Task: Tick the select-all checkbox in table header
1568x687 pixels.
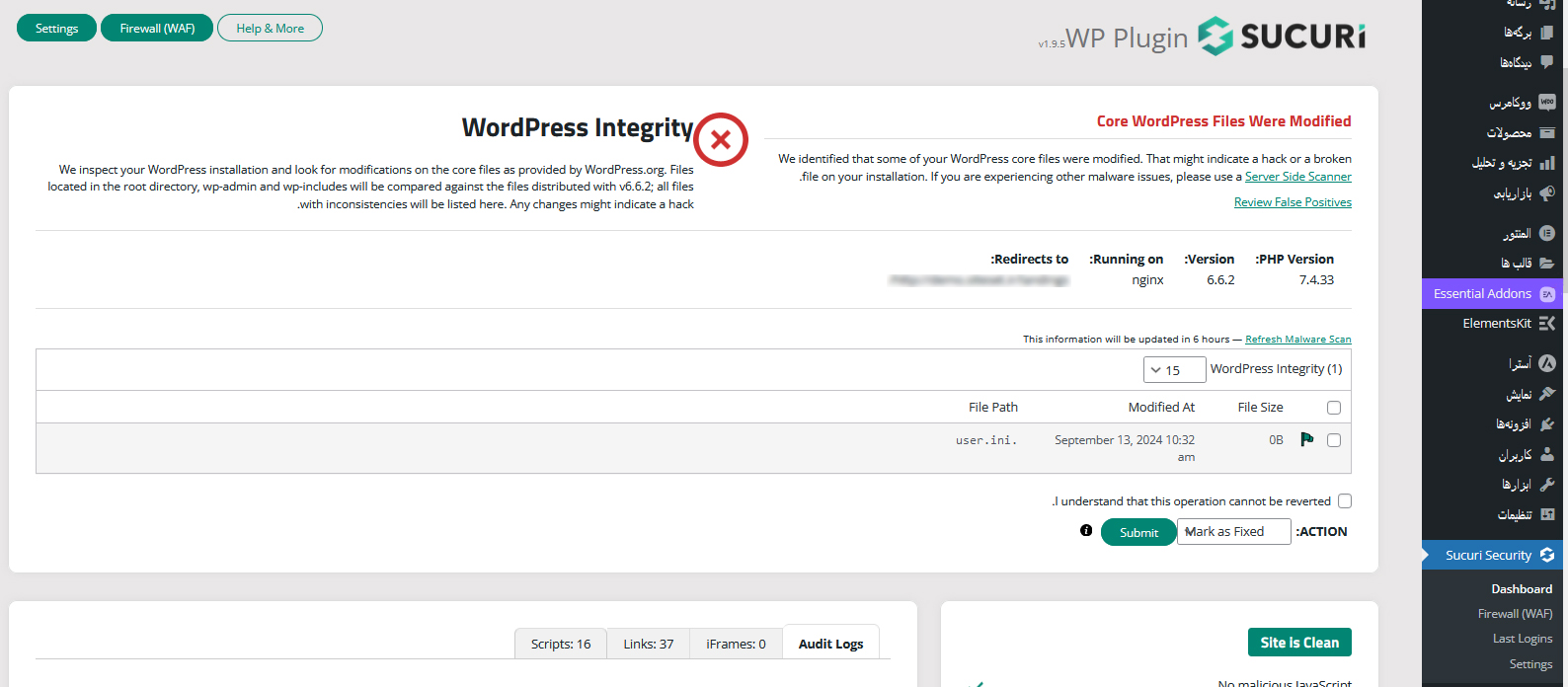Action: click(x=1334, y=408)
